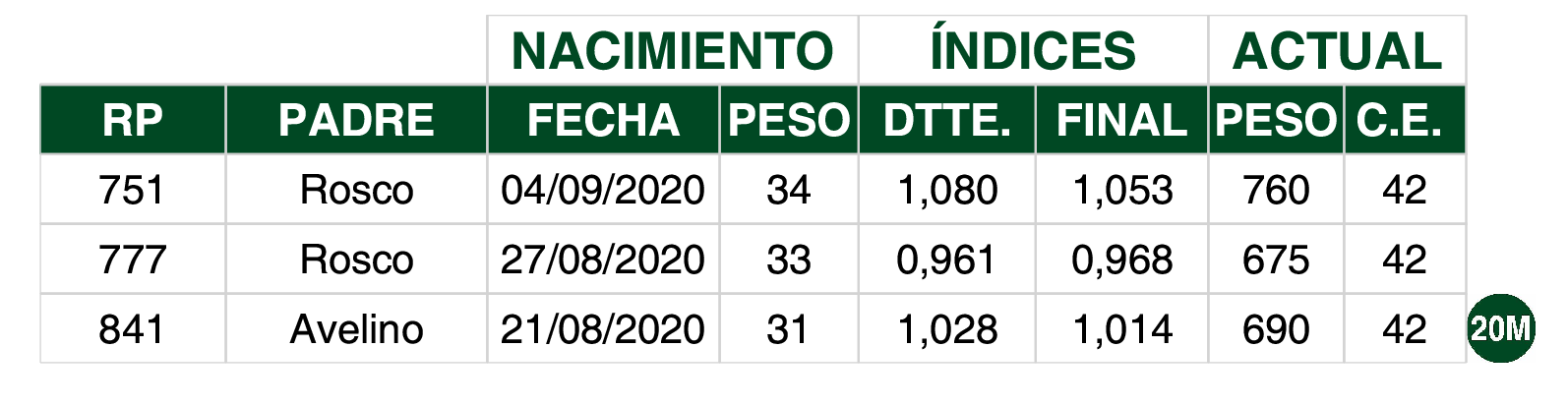Select the ÍNDICES group heading
Image resolution: width=1568 pixels, height=406 pixels.
(1033, 51)
